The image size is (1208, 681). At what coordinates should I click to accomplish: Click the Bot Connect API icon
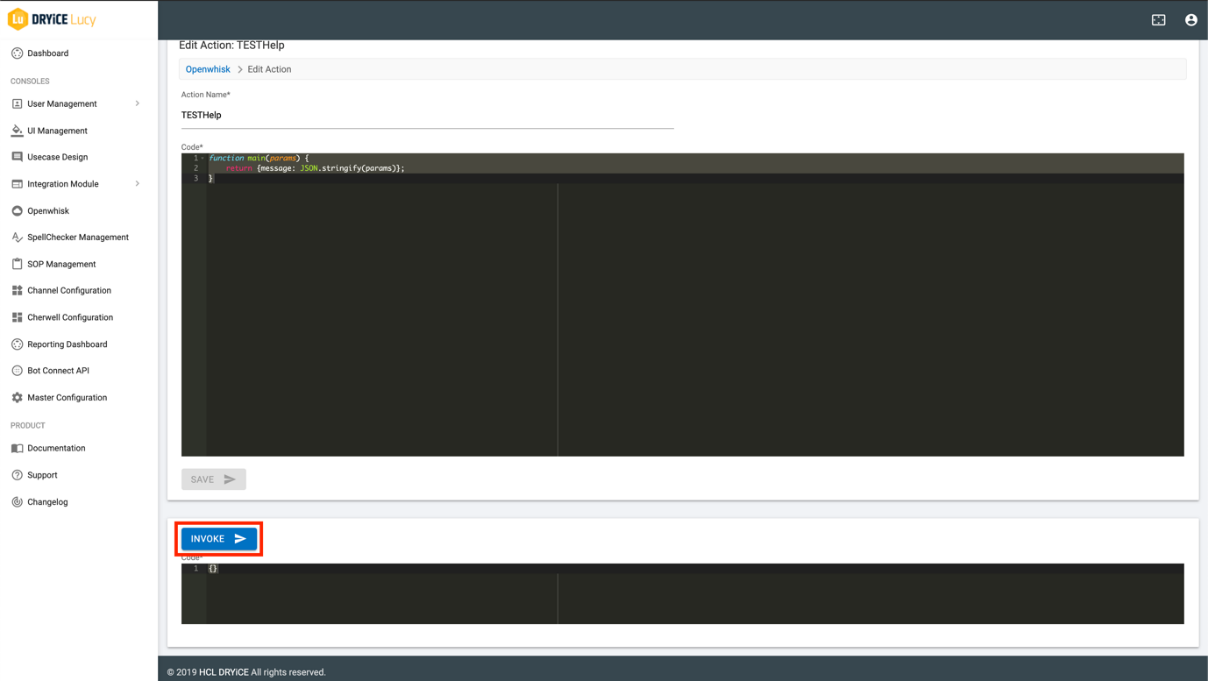tap(17, 370)
